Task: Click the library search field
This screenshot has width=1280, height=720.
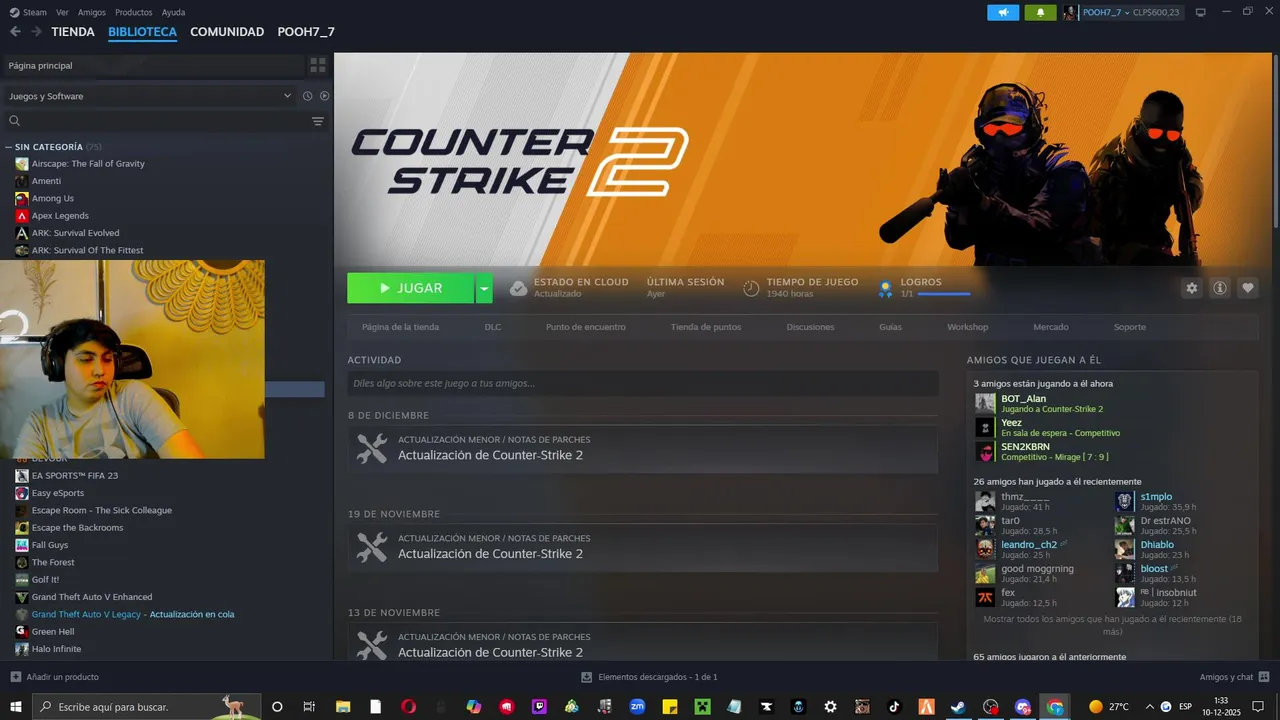Action: [x=155, y=121]
